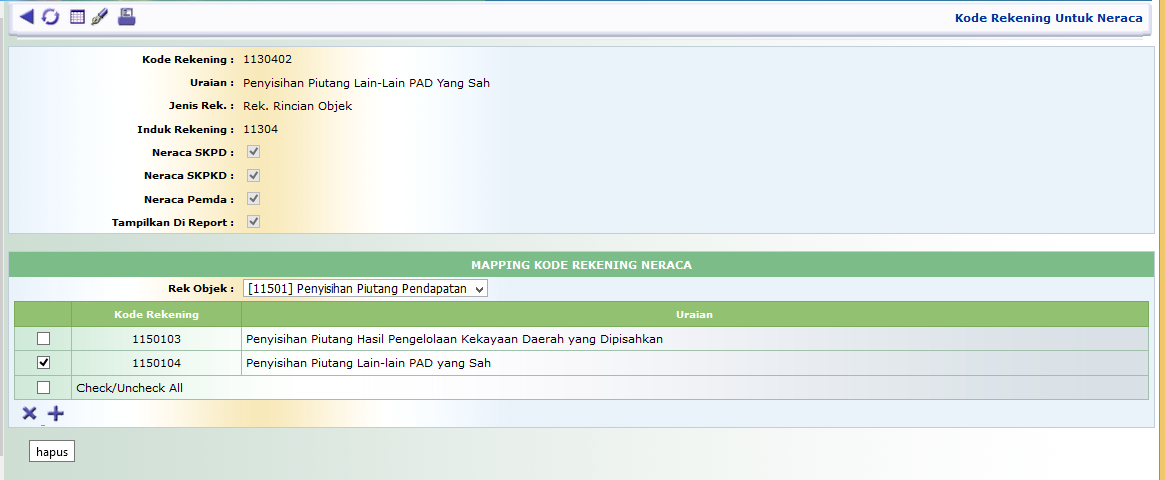Click the Uraian column header
This screenshot has height=480, width=1165.
tap(694, 315)
